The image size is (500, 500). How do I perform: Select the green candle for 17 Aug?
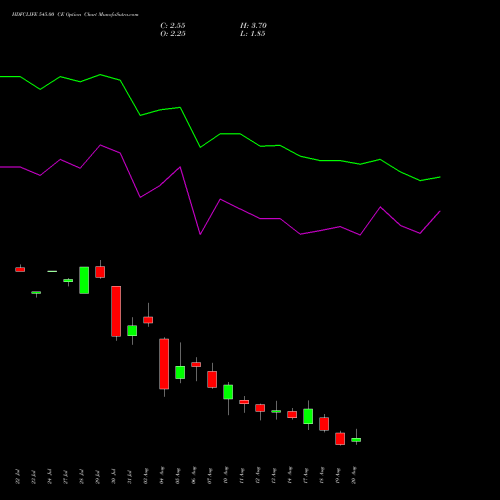308,416
